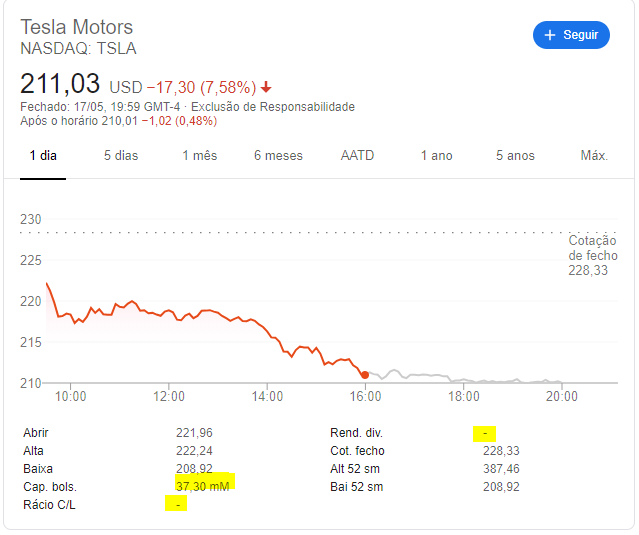Select the Máx. range tab
This screenshot has height=535, width=639.
(594, 156)
